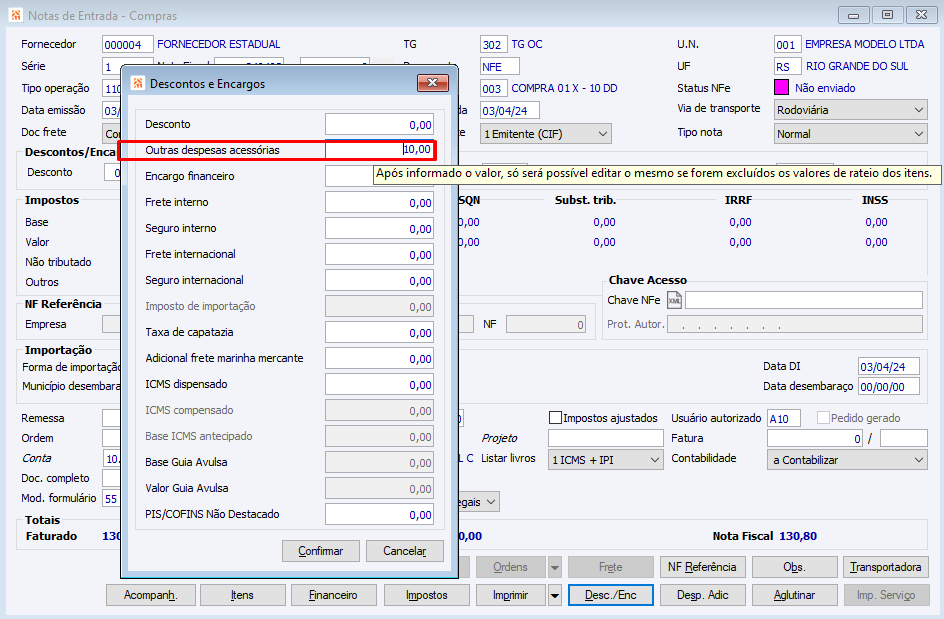This screenshot has width=944, height=619.
Task: Click the Mod. formulário field 55
Action: [112, 498]
